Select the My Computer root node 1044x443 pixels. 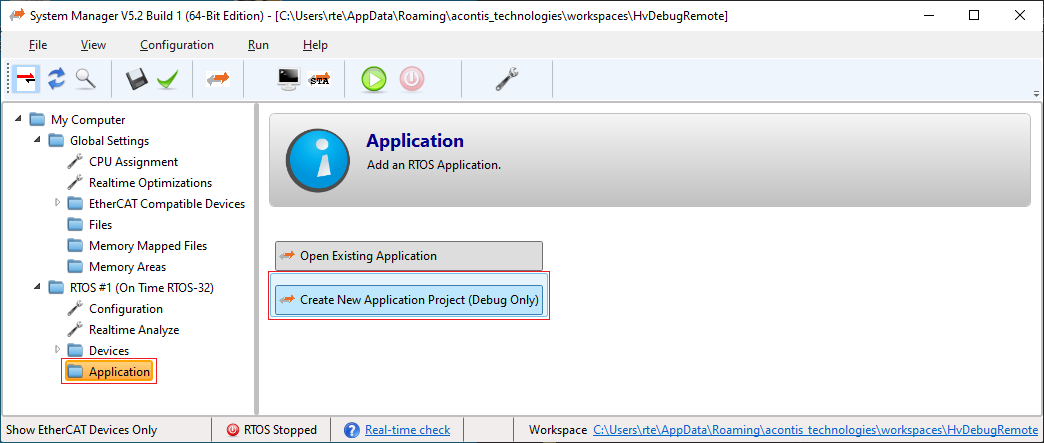click(88, 120)
